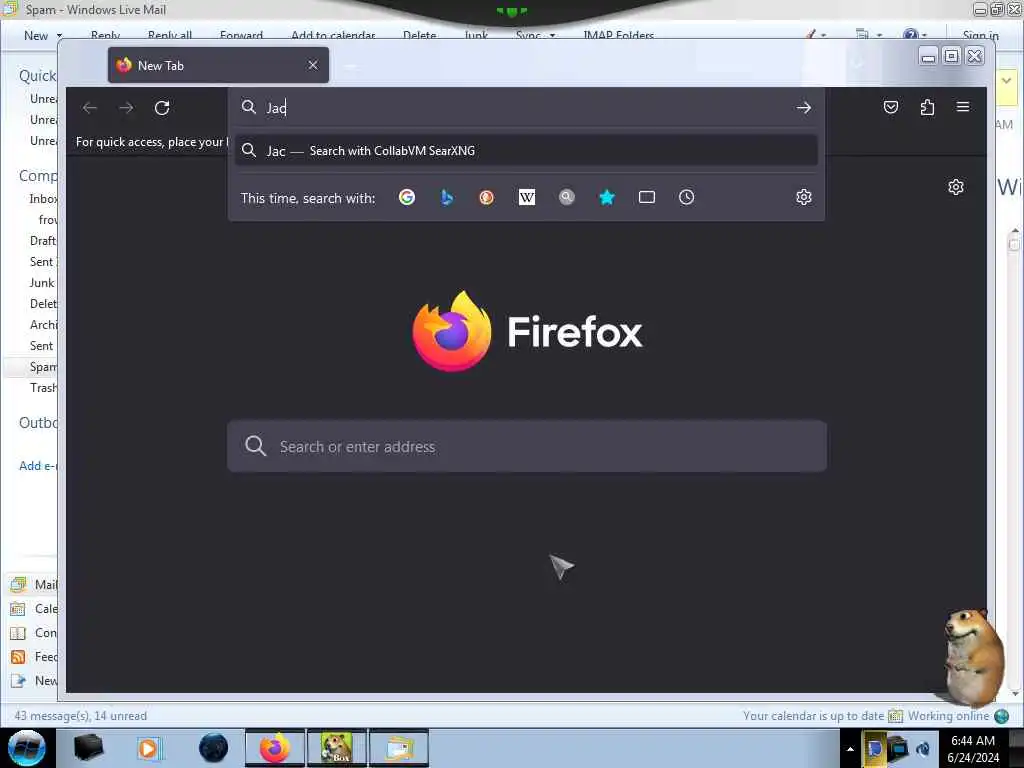Click Windows Live Mail taskbar button
Screen dimensions: 1024x768
399,748
